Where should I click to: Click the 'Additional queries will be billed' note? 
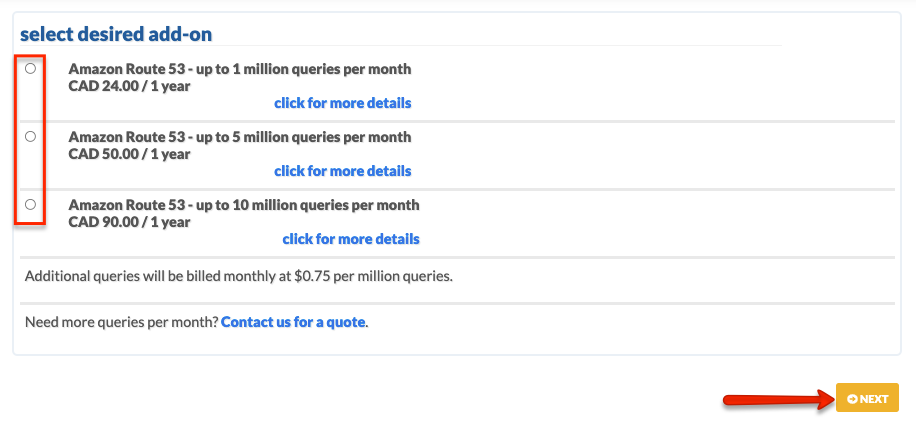tap(238, 276)
